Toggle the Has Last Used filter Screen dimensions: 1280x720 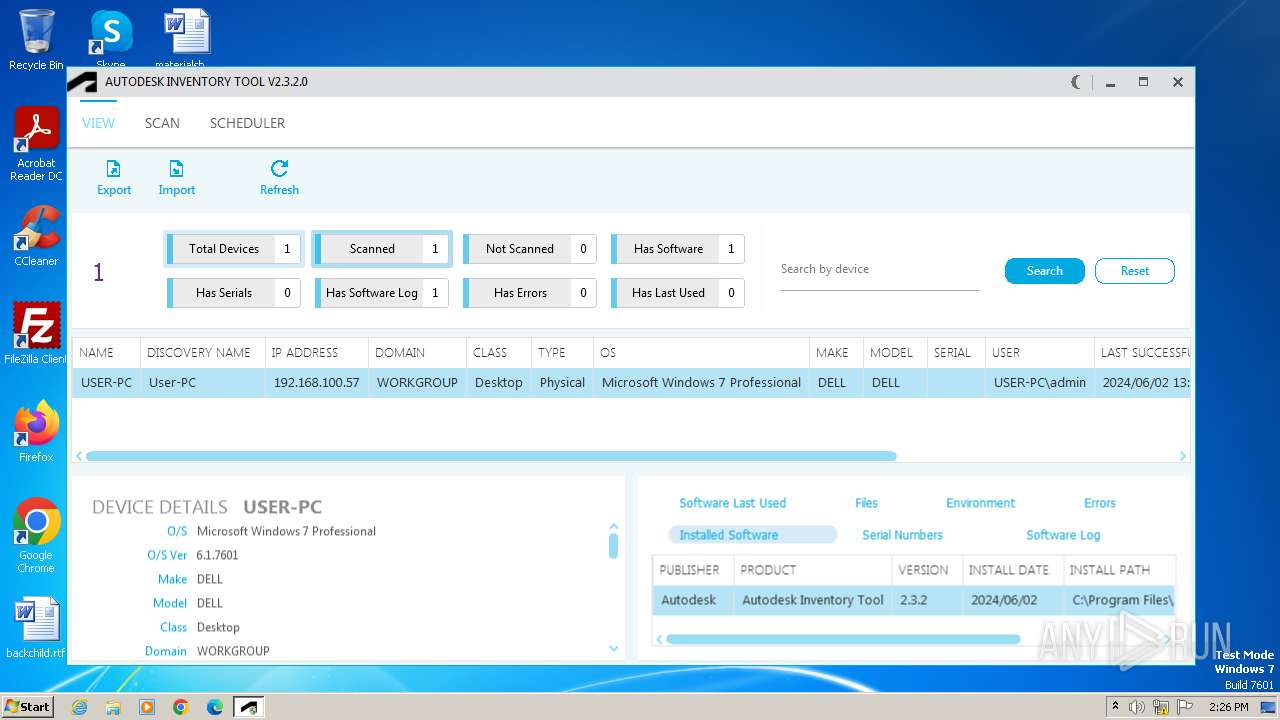pos(678,293)
